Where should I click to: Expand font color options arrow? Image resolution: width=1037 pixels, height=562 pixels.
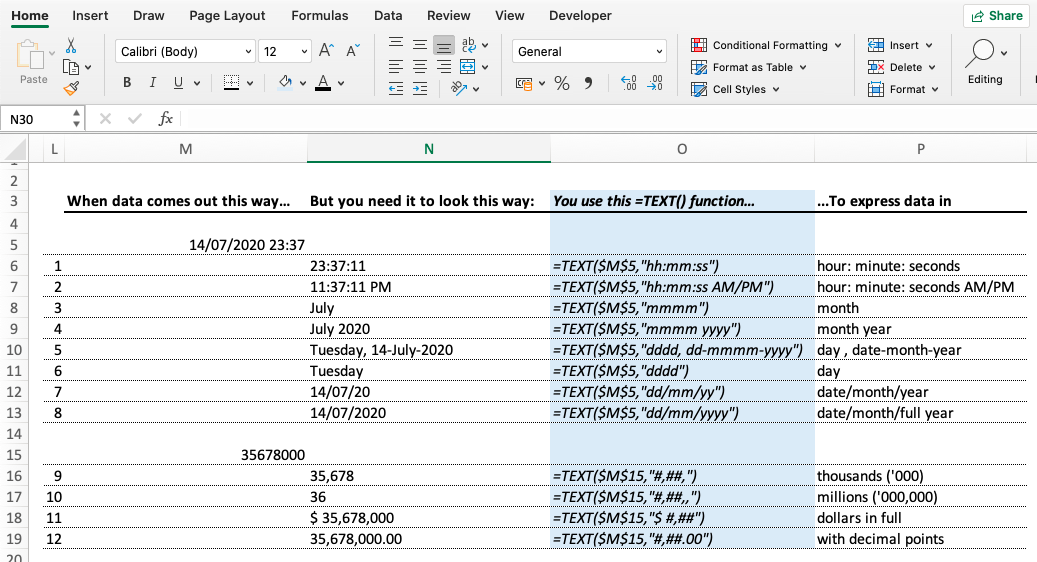click(x=341, y=83)
